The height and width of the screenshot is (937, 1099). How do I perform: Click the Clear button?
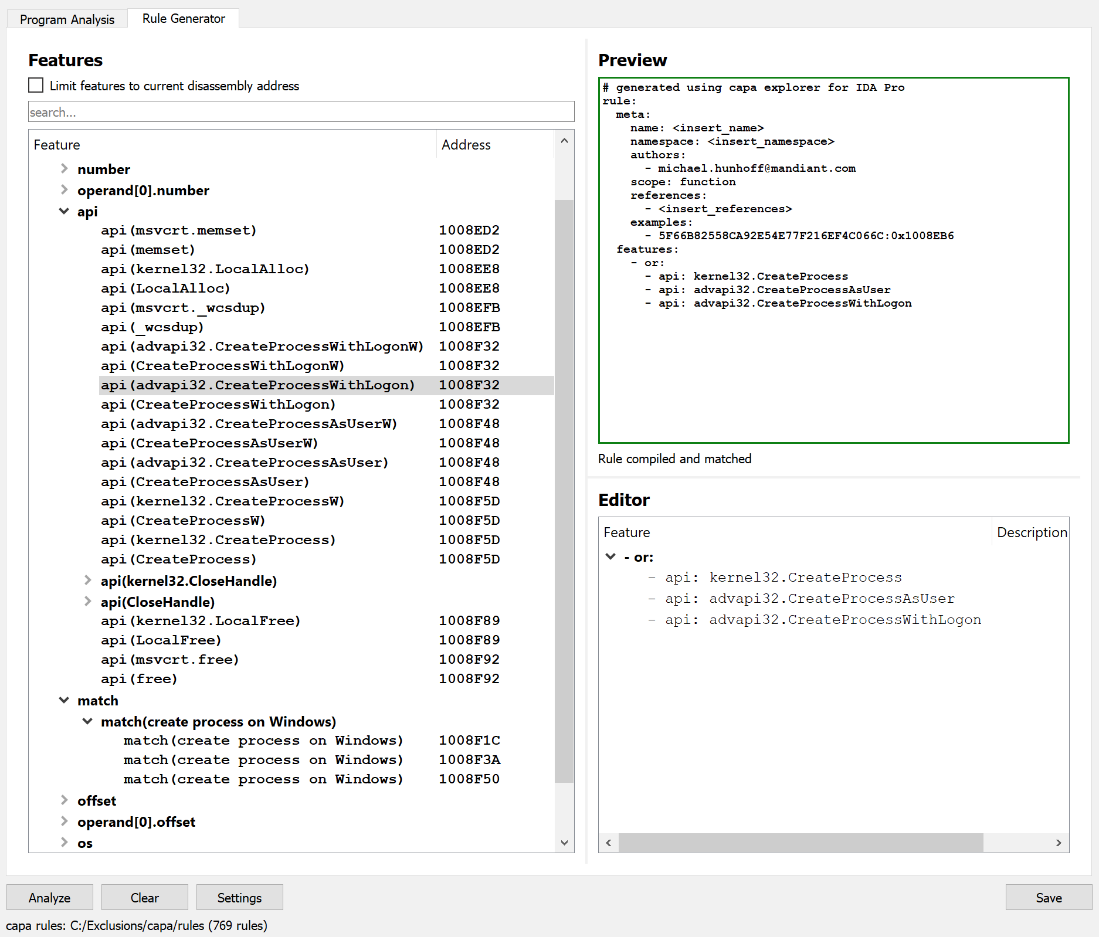click(143, 897)
